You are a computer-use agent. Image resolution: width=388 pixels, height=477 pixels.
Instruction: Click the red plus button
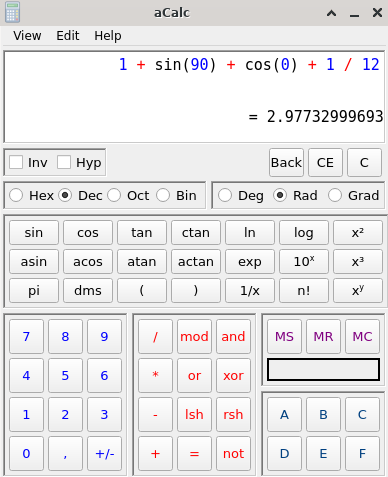tap(155, 453)
